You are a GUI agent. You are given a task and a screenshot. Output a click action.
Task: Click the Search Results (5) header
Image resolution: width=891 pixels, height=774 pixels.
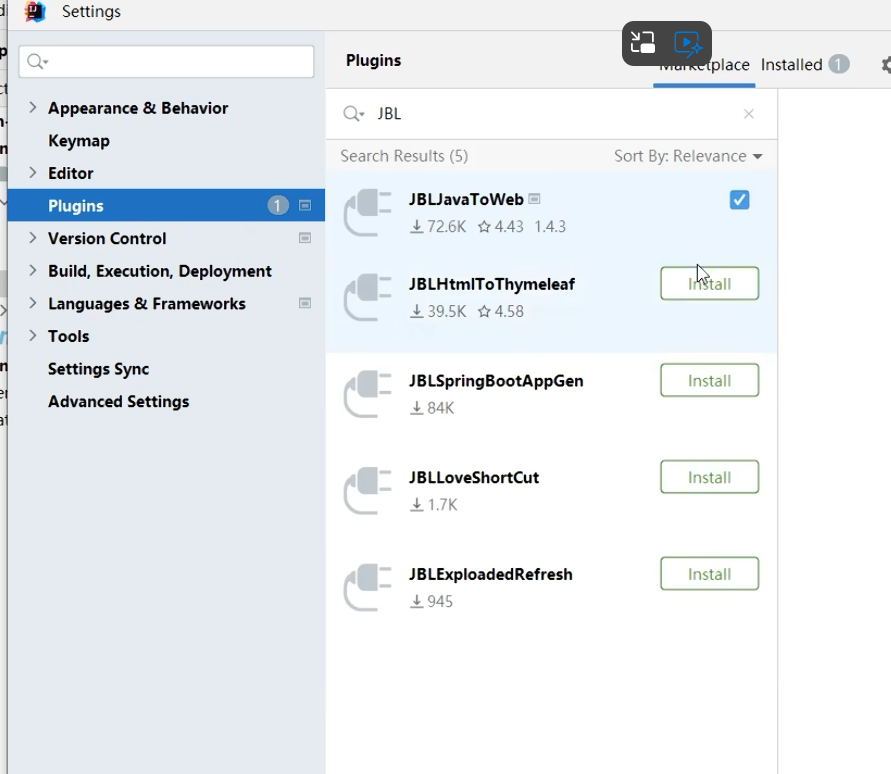(x=404, y=156)
